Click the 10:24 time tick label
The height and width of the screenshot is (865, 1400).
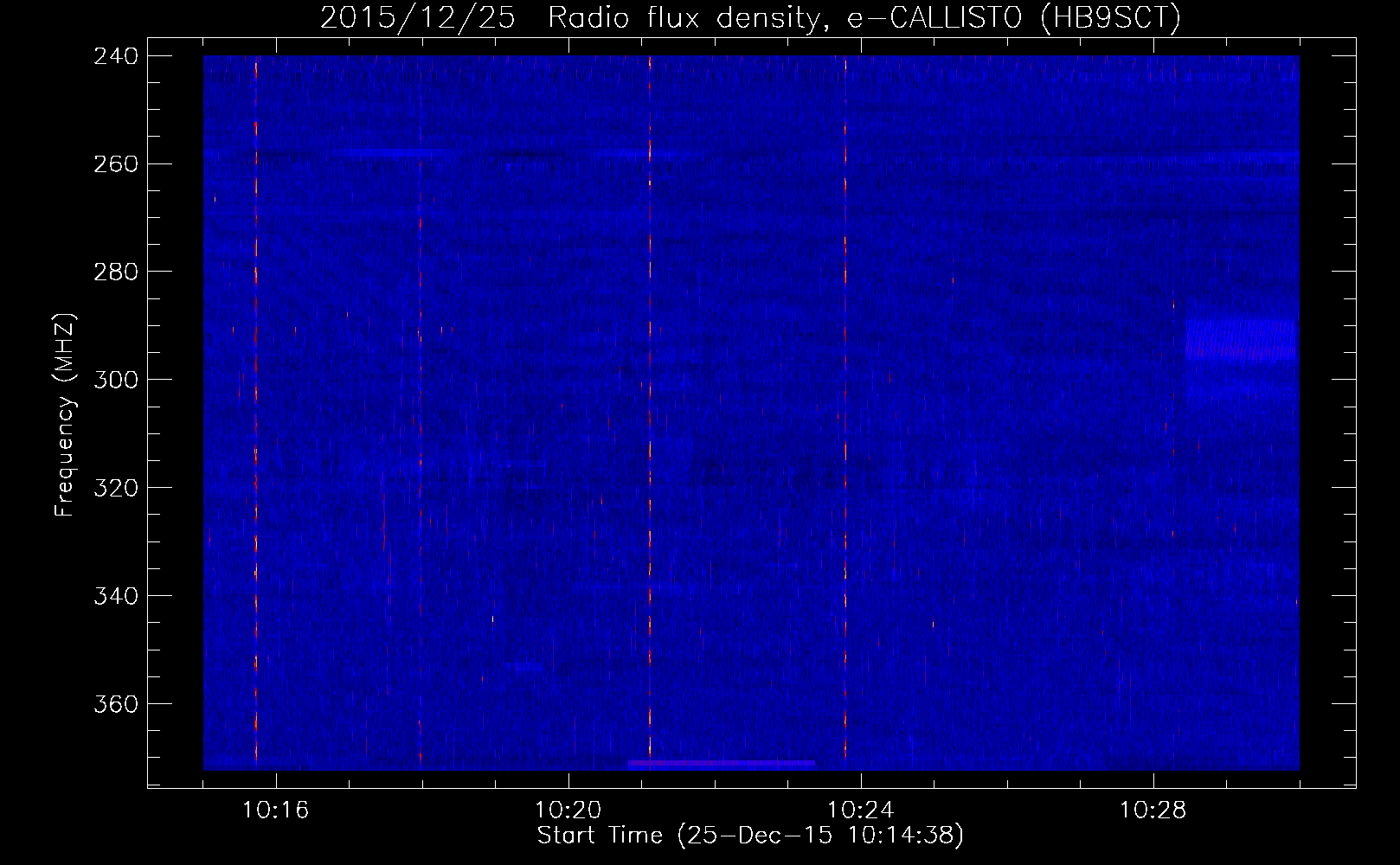pos(861,811)
